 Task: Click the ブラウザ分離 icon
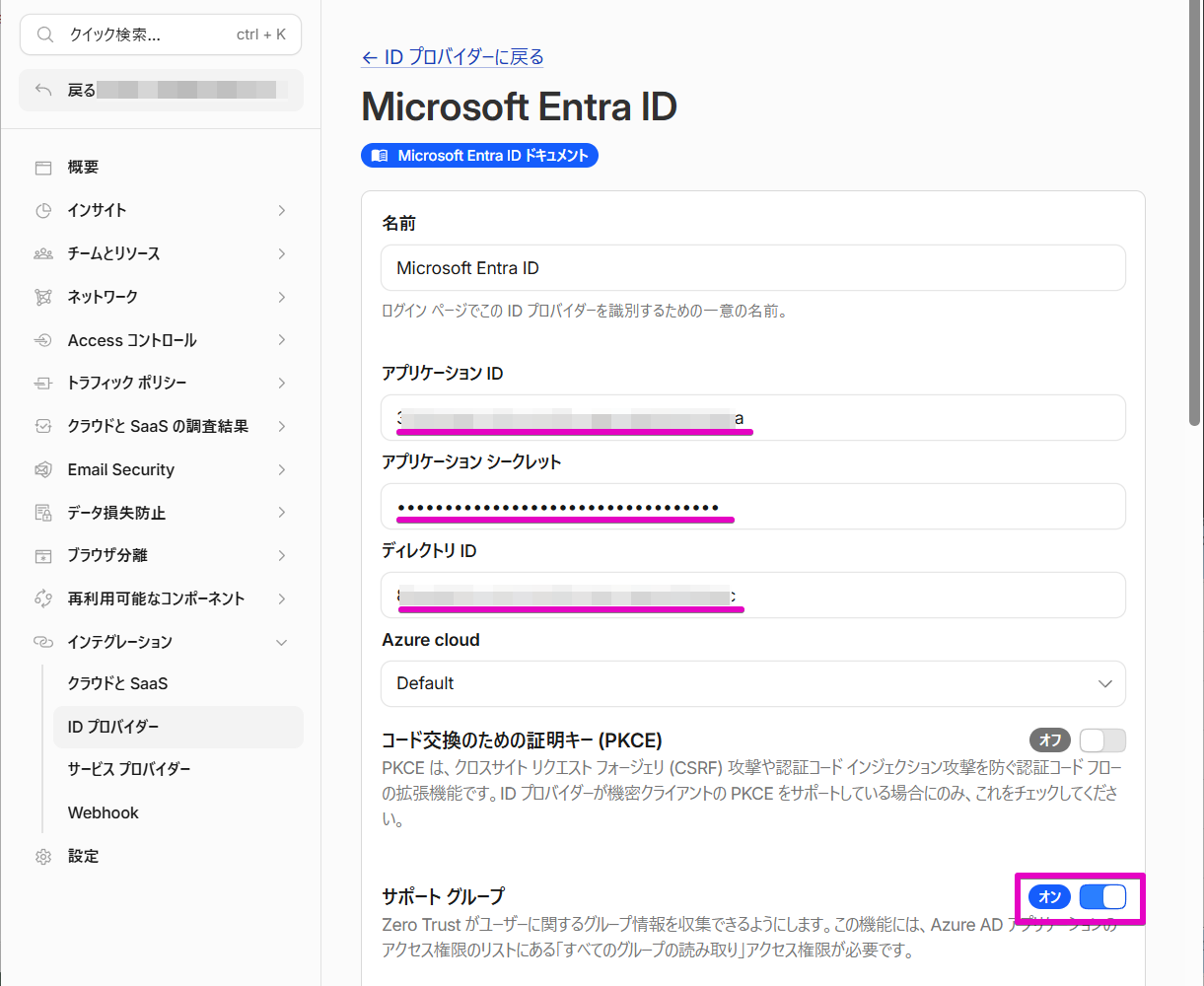(x=43, y=555)
